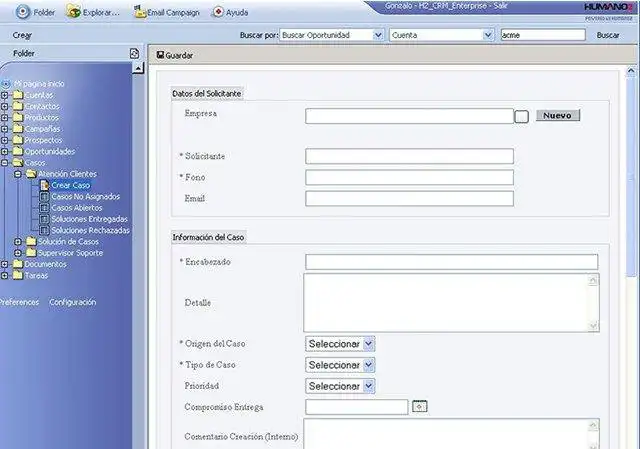Open the Origen del Caso dropdown
Viewport: 640px width, 449px height.
[369, 344]
